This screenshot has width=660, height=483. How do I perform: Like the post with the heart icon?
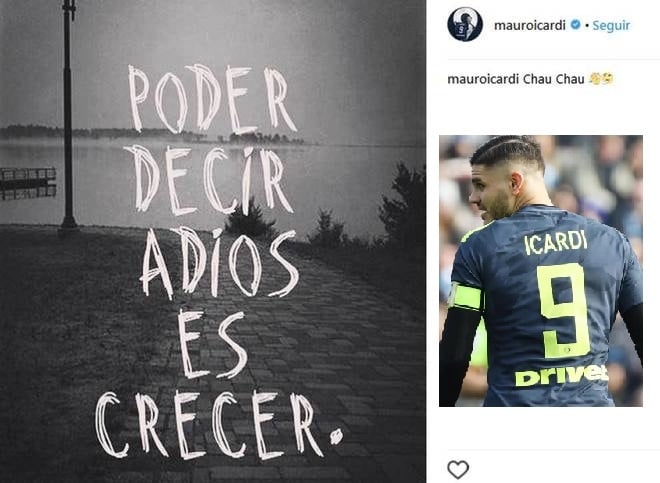click(x=458, y=470)
